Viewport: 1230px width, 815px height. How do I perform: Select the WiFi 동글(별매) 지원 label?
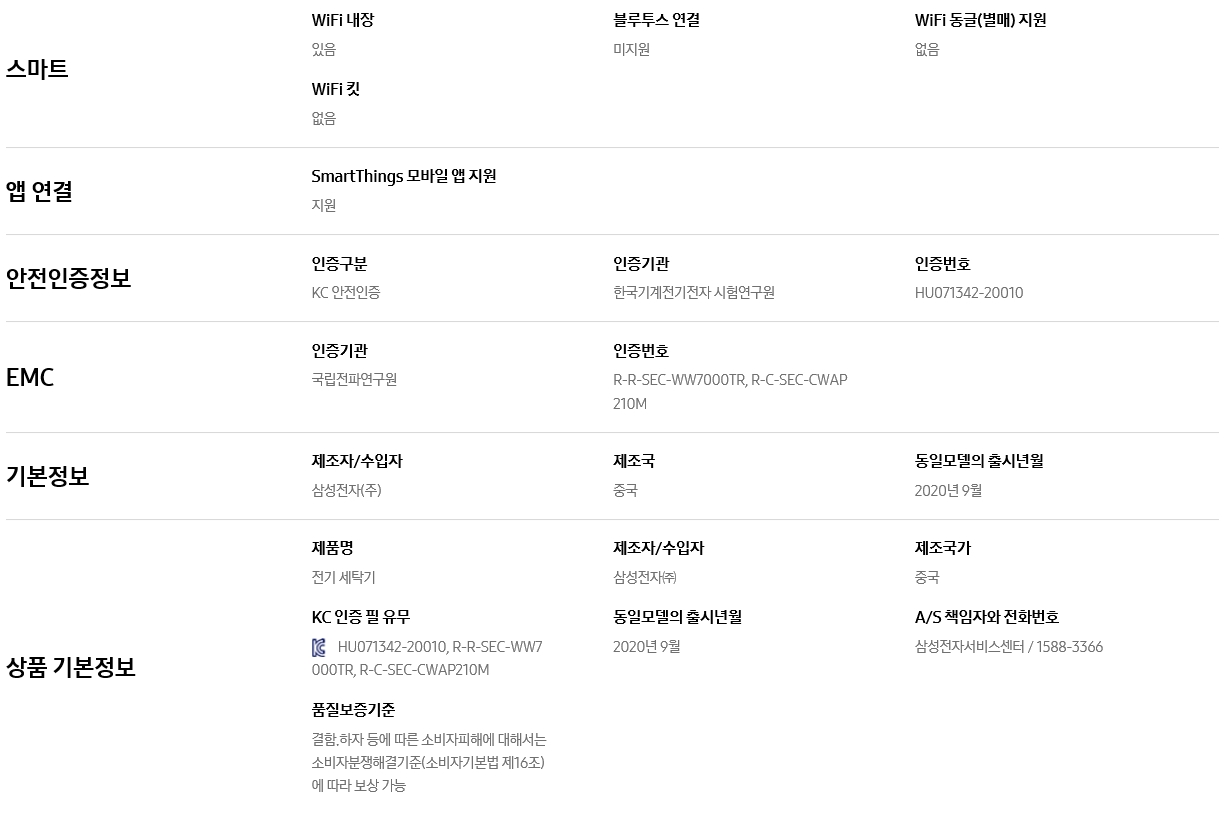981,20
